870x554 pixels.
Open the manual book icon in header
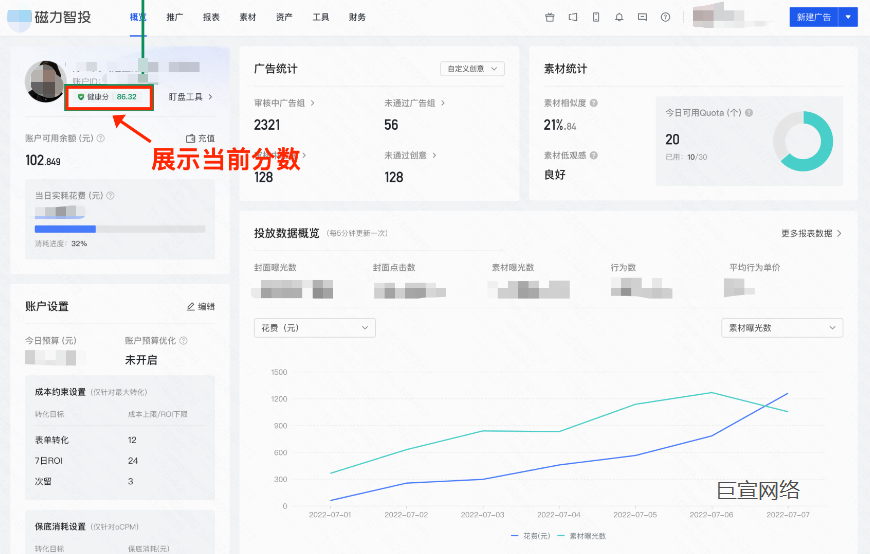pos(573,17)
